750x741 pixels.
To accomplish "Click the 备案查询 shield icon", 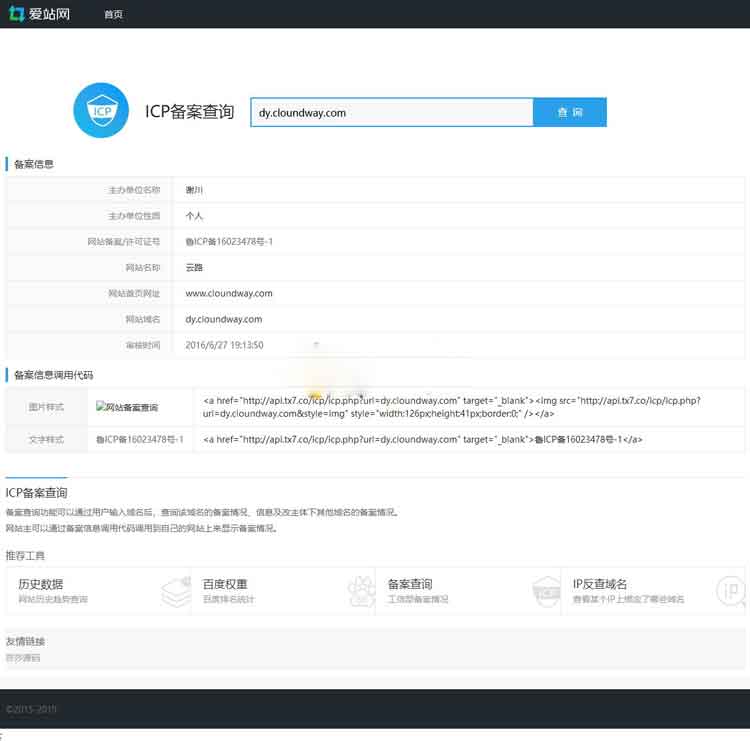I will point(546,592).
